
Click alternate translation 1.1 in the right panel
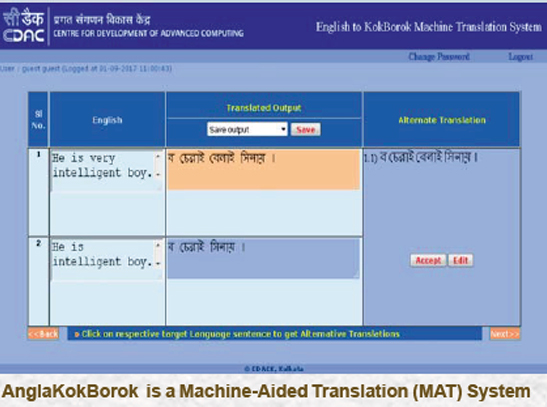pos(420,157)
